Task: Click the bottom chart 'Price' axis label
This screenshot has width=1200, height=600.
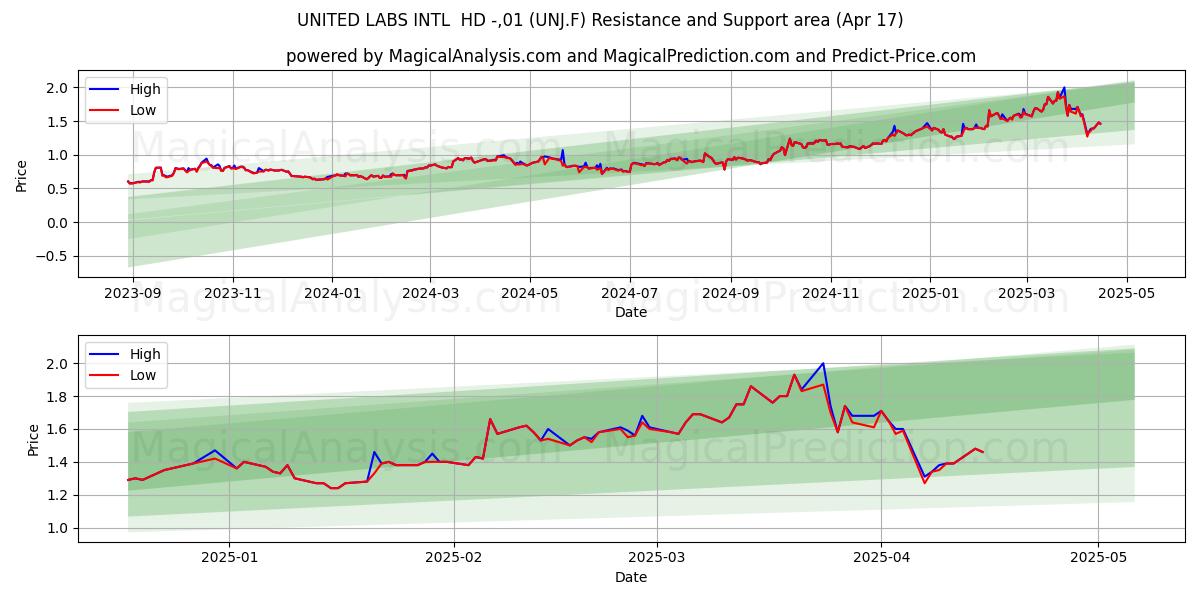Action: point(34,440)
